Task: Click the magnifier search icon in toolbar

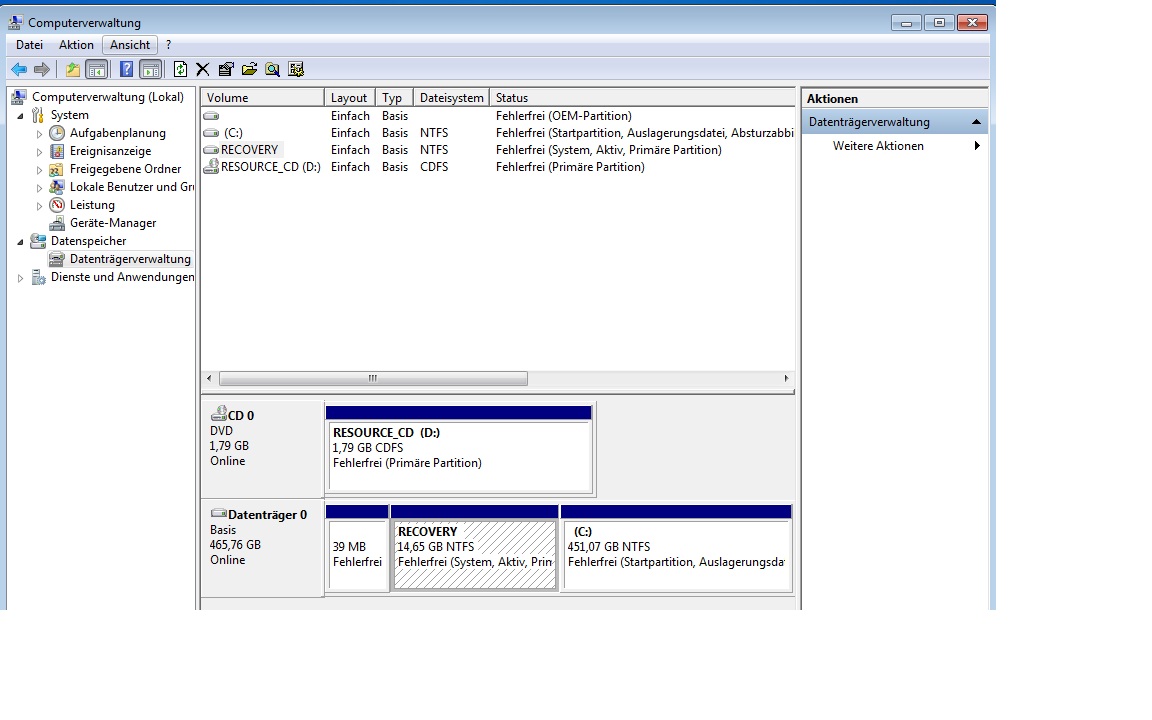Action: [273, 70]
